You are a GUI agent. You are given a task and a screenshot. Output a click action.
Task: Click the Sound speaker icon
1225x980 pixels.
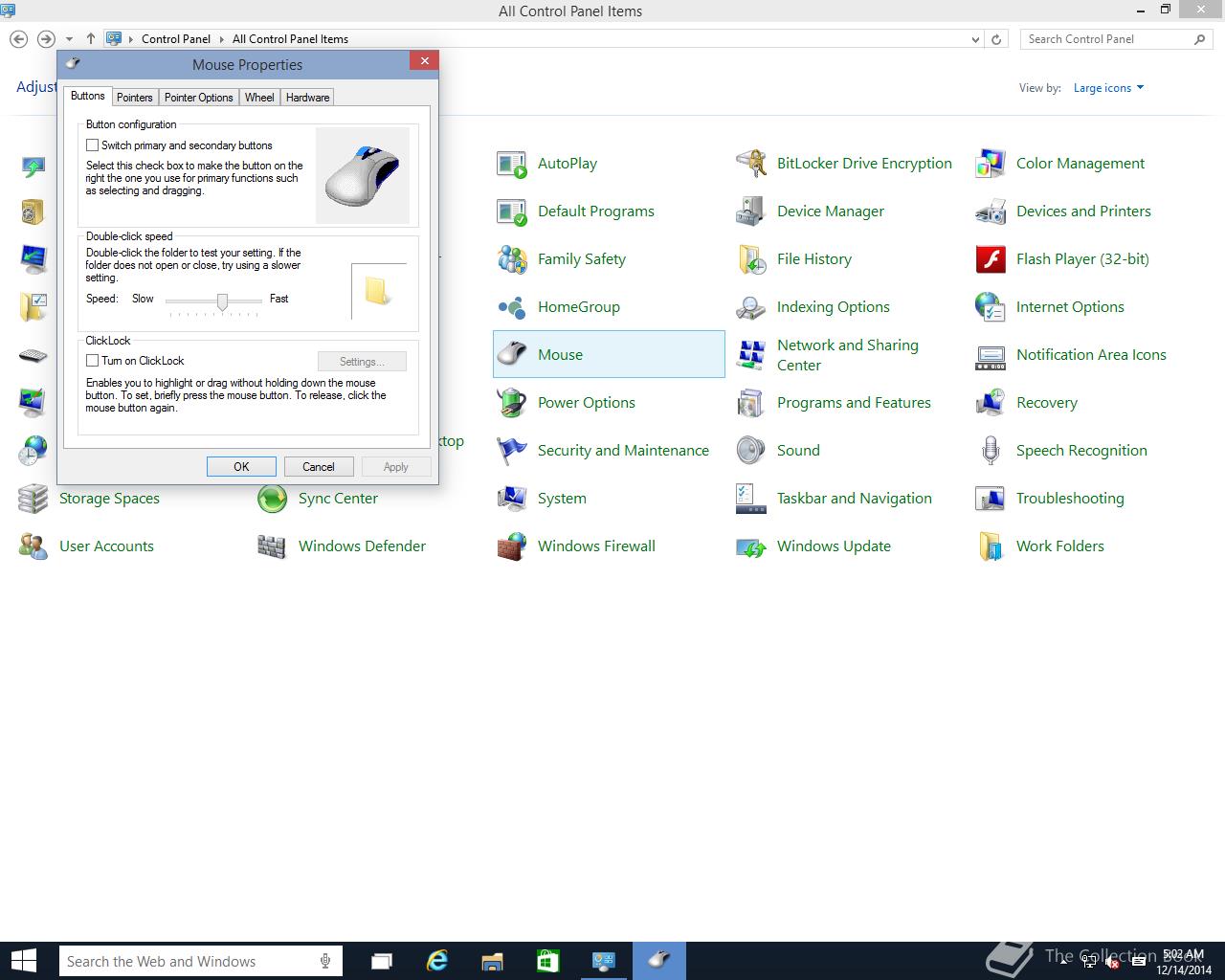(x=751, y=451)
